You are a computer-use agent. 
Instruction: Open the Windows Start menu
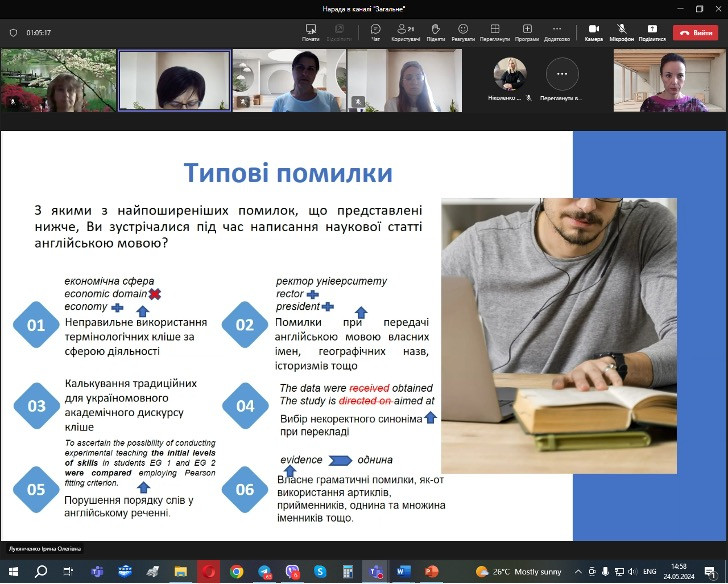click(x=14, y=571)
